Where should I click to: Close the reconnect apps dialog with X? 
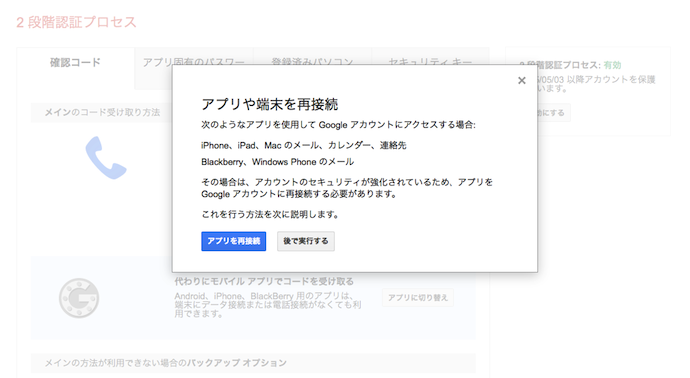coord(521,81)
